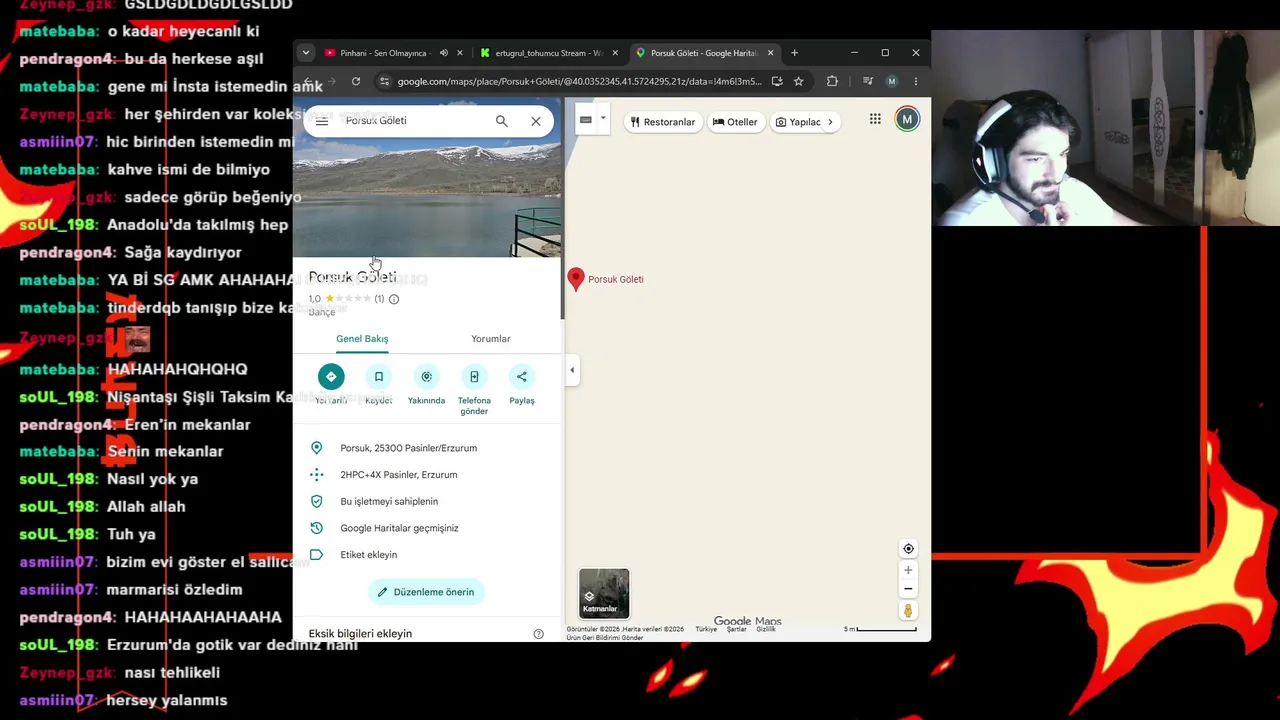The width and height of the screenshot is (1280, 720).
Task: Open Chrome three-dot menu
Action: 915,82
